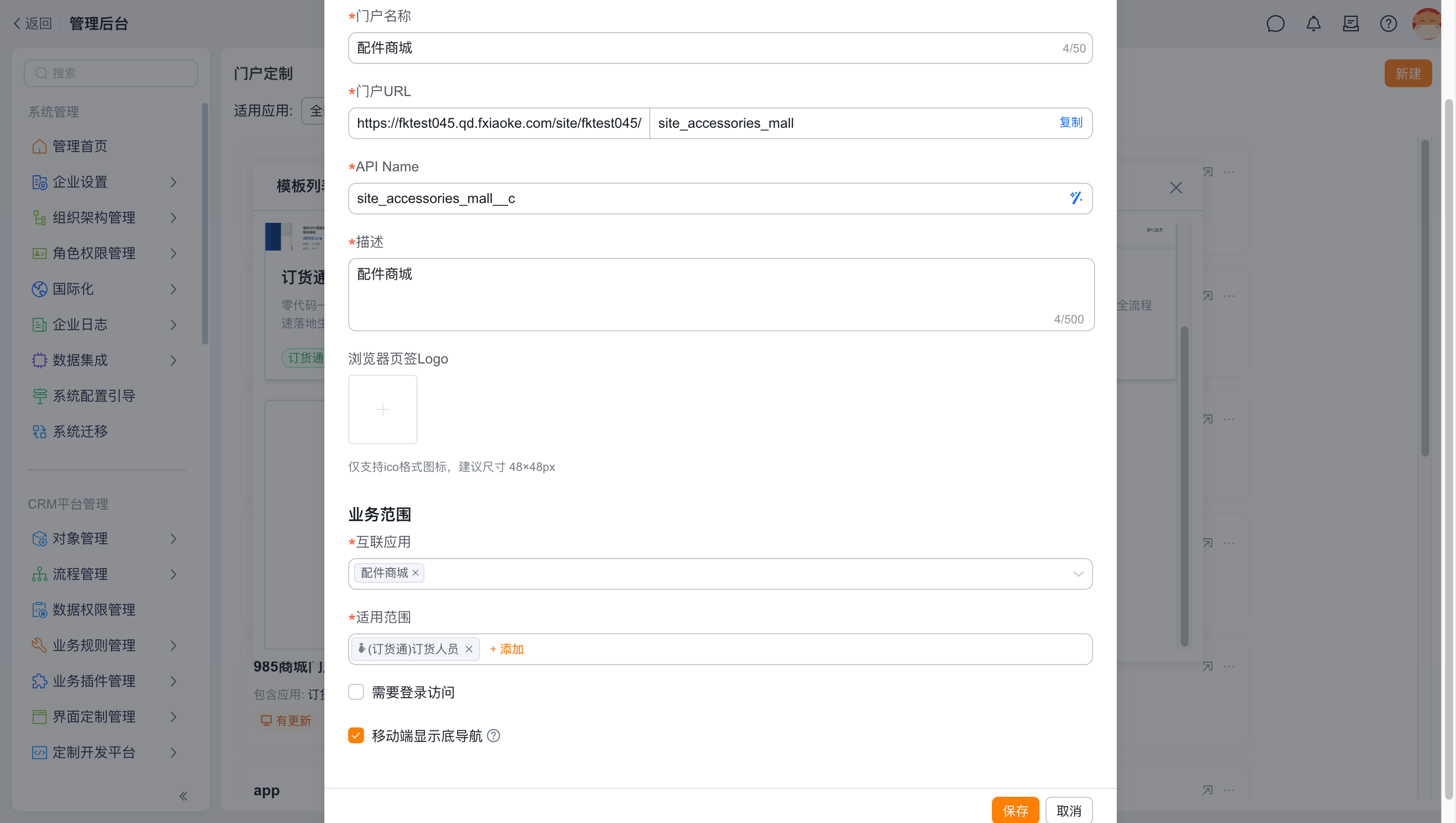Expand the 对象管理 sidebar section
Viewport: 1456px width, 823px height.
pyautogui.click(x=105, y=539)
